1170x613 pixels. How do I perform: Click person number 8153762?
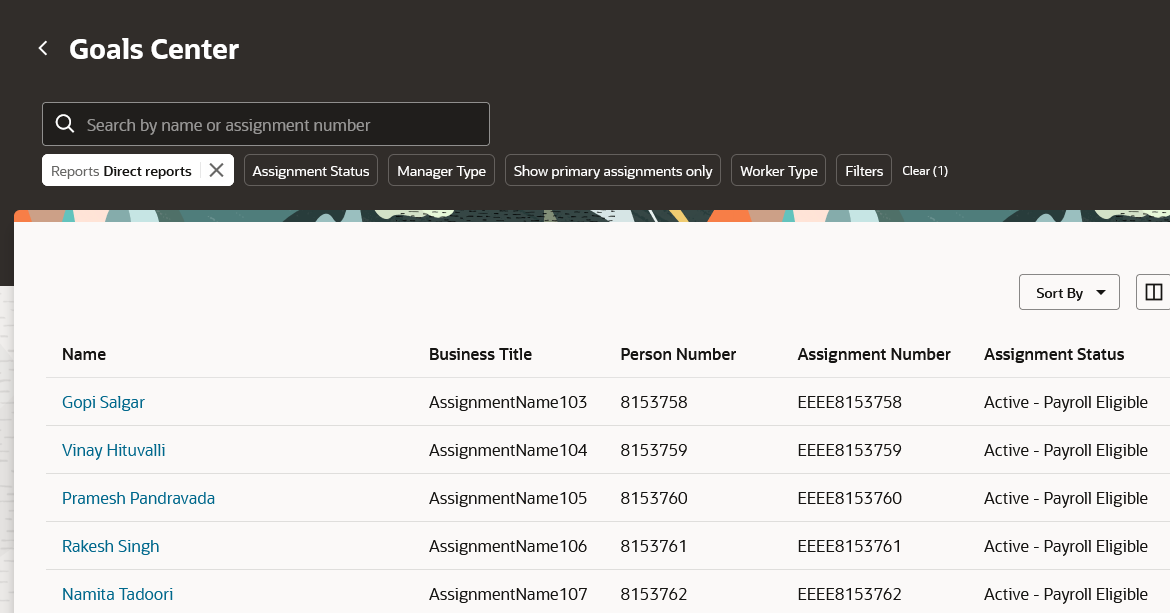point(654,594)
